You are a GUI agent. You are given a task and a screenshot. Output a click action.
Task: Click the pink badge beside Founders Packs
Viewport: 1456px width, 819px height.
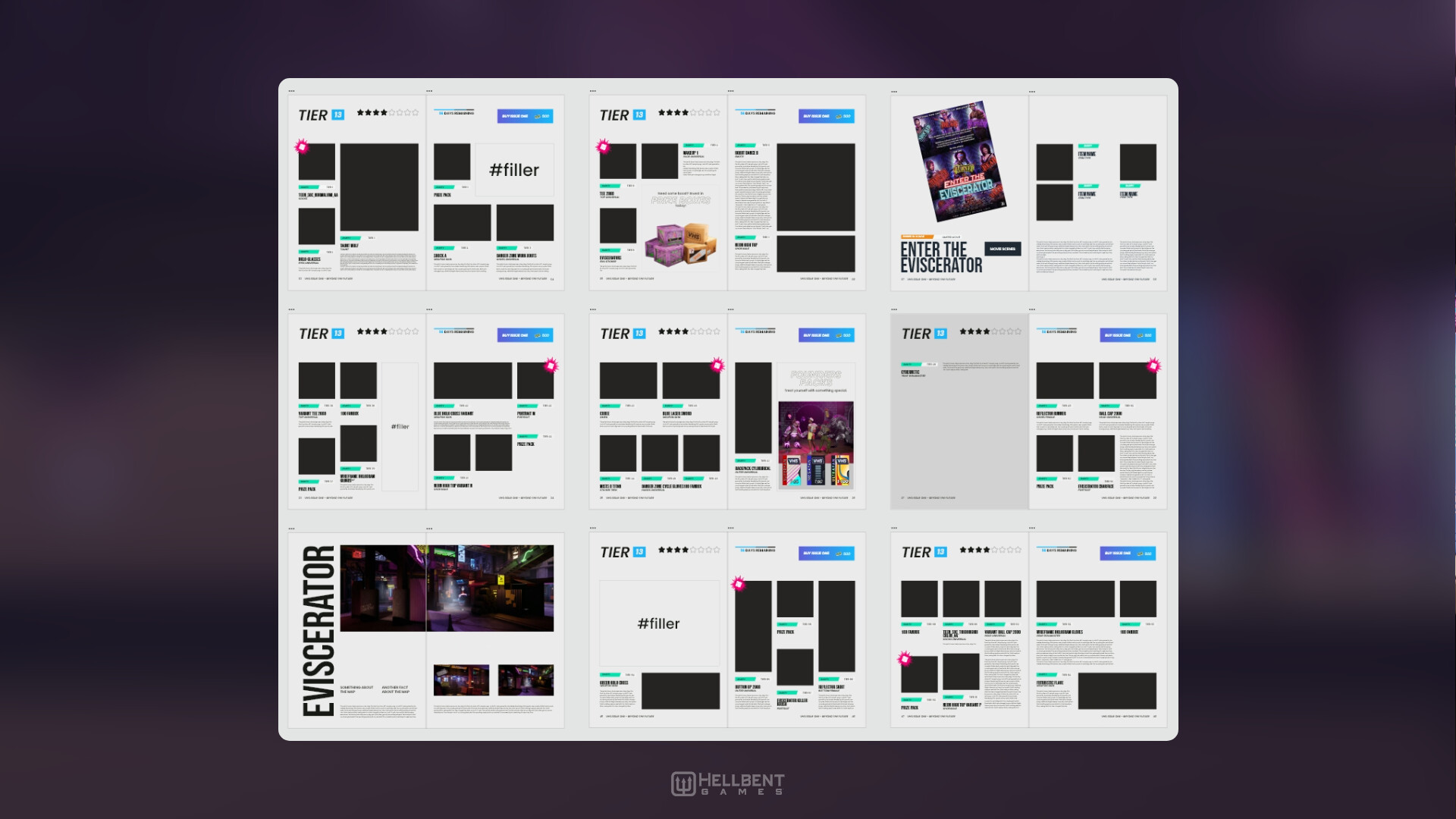[x=717, y=366]
